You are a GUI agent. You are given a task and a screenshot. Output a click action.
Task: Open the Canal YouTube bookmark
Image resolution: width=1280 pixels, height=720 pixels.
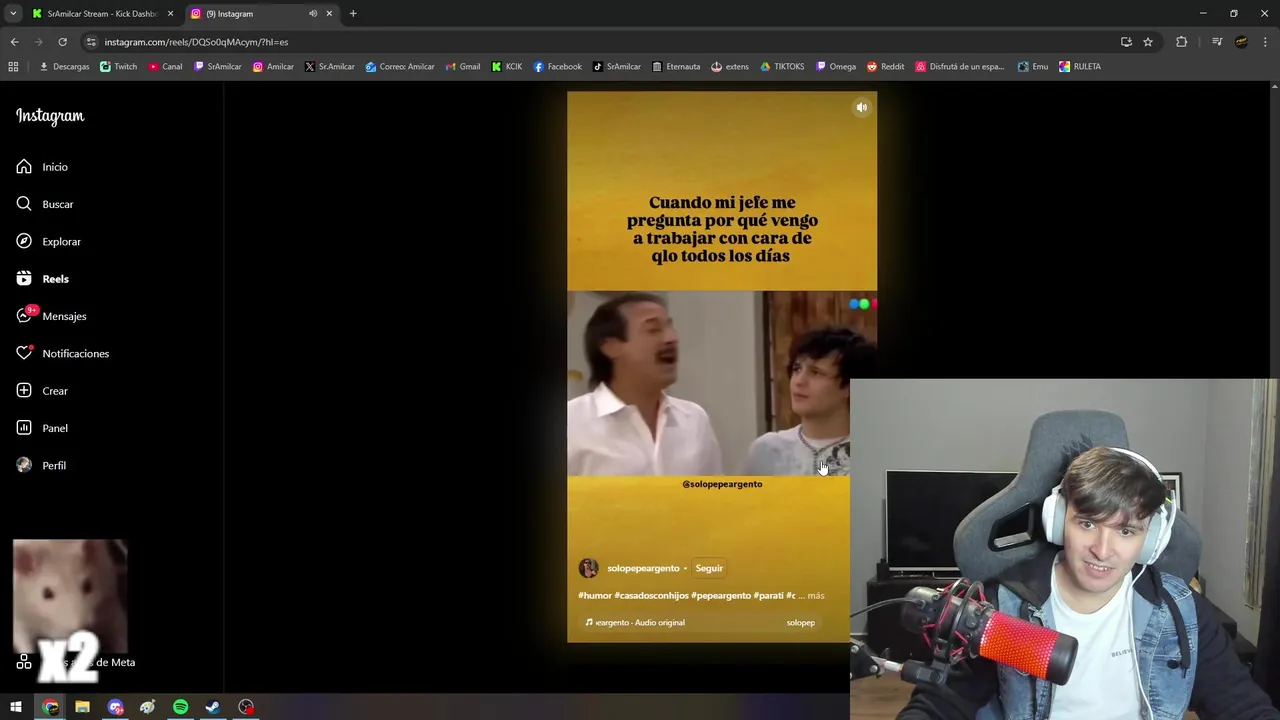165,67
